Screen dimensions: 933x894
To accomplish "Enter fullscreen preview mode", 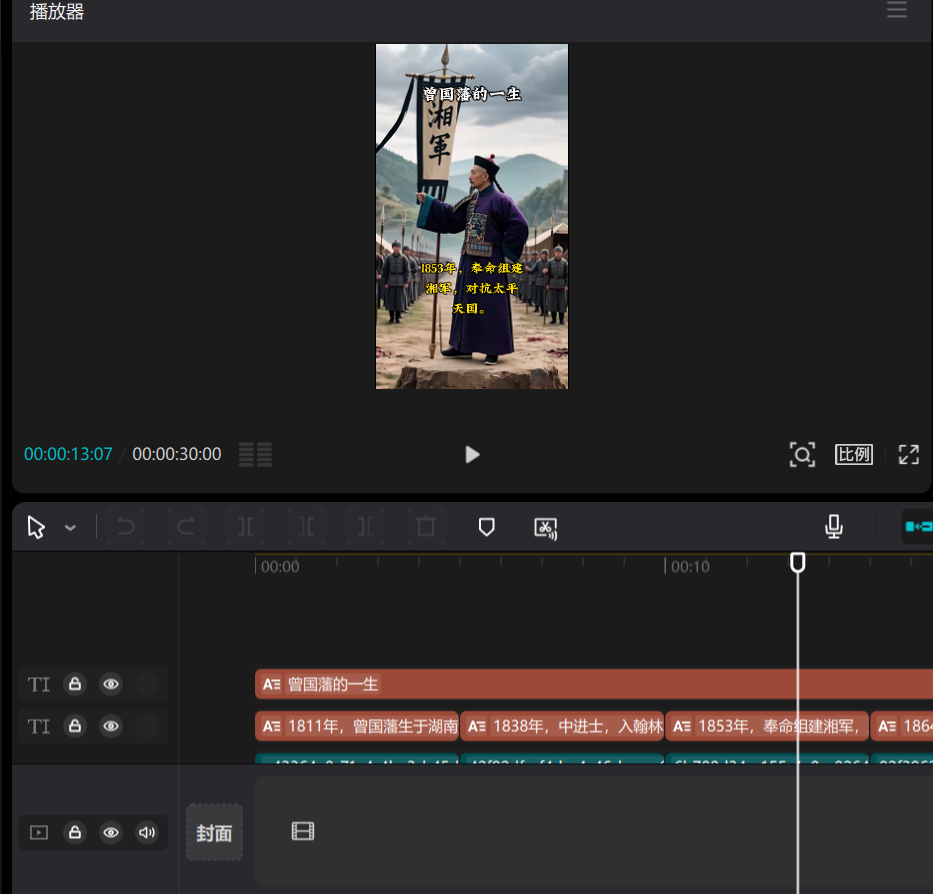I will coord(909,455).
